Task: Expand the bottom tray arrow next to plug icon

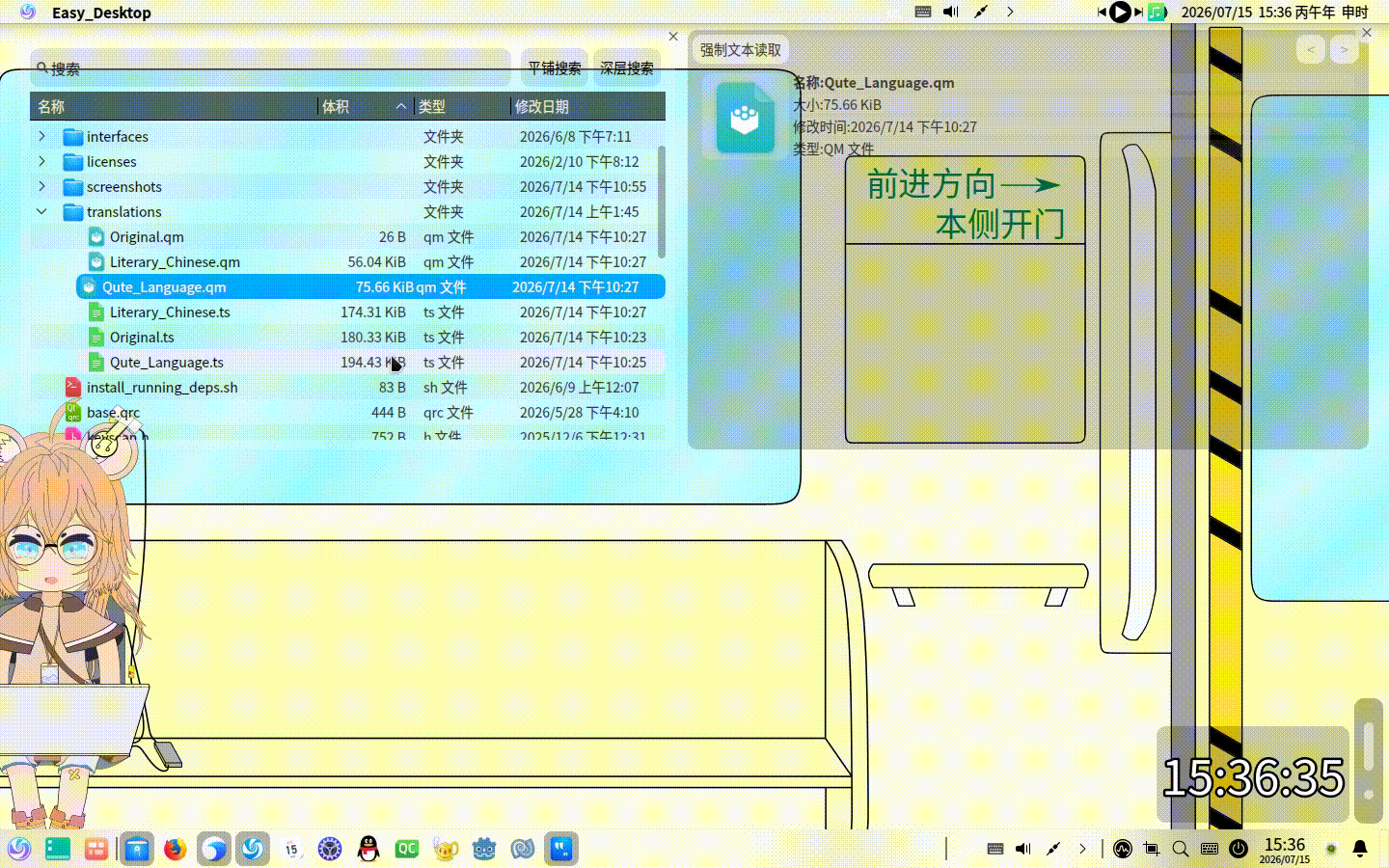Action: [x=1082, y=849]
